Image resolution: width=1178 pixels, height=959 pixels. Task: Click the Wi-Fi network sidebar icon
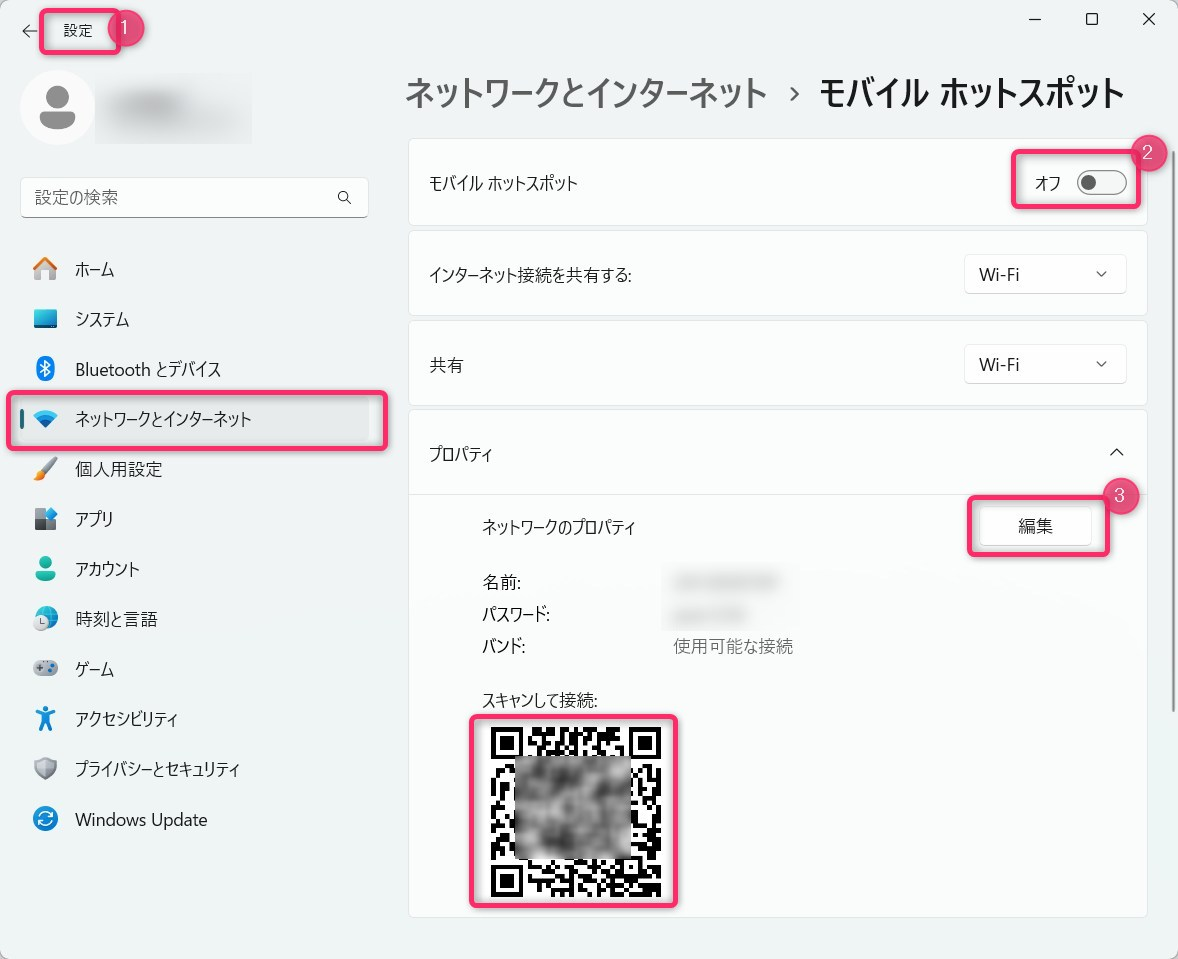tap(45, 419)
